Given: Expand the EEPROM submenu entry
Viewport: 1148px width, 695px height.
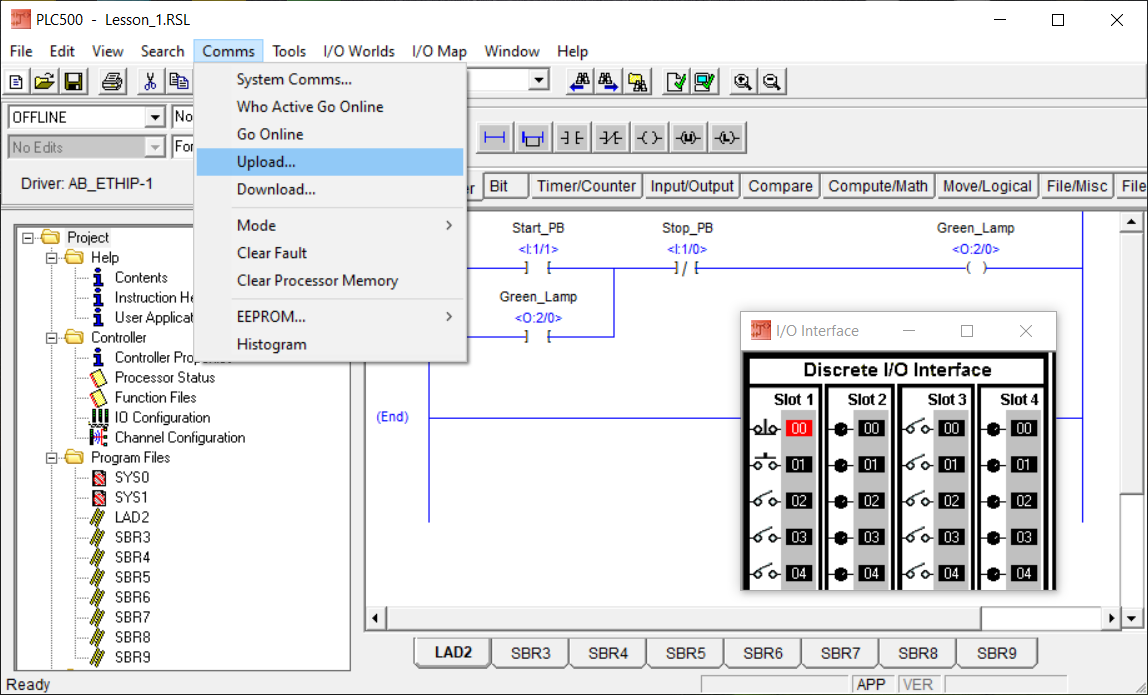Looking at the screenshot, I should 330,316.
